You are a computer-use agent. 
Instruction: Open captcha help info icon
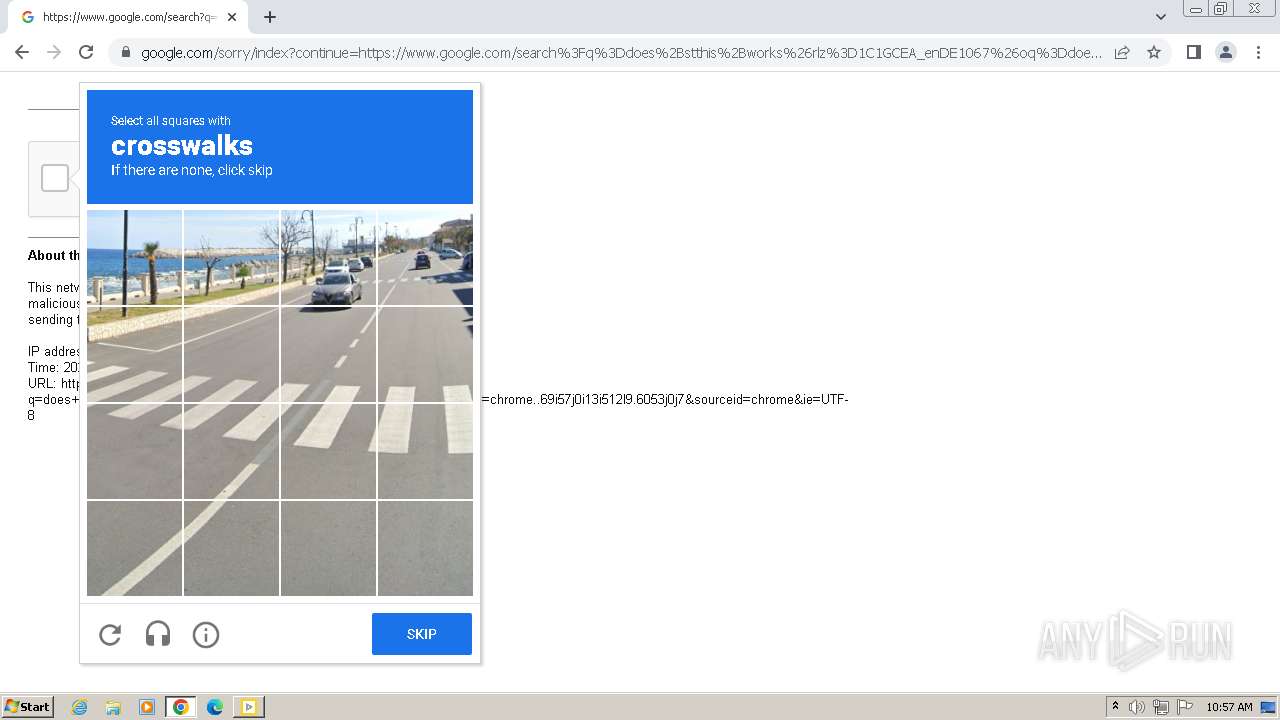(206, 634)
